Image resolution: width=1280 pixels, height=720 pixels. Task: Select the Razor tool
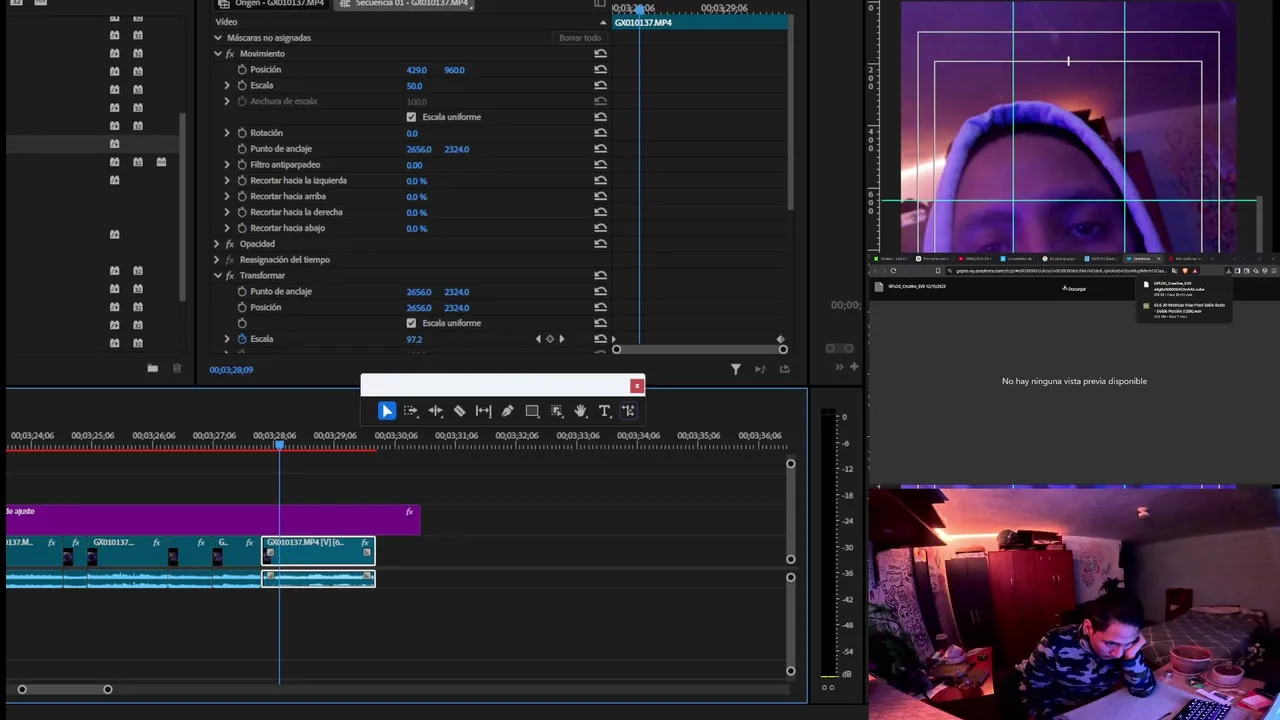click(x=459, y=411)
